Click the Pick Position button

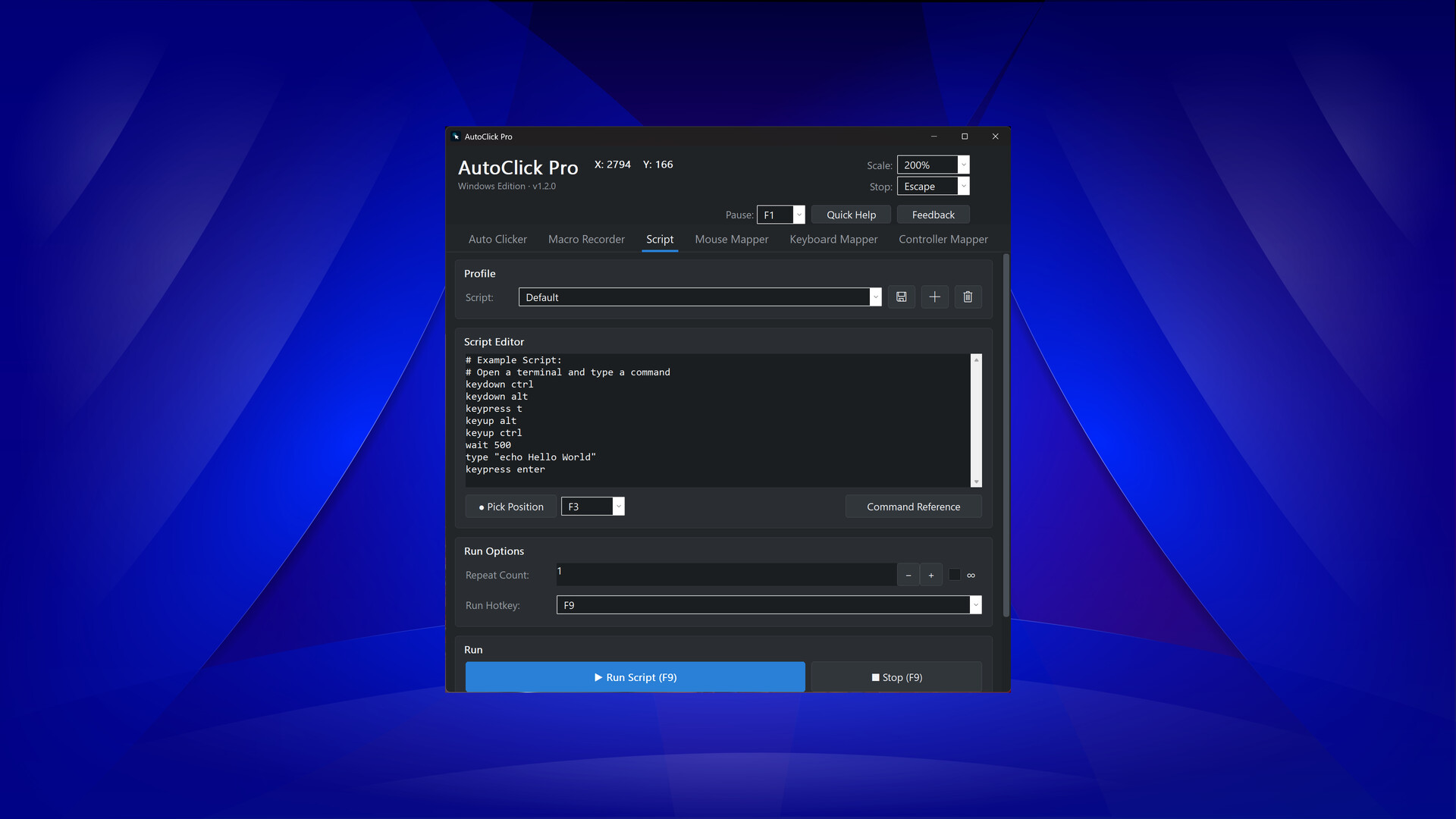coord(510,507)
